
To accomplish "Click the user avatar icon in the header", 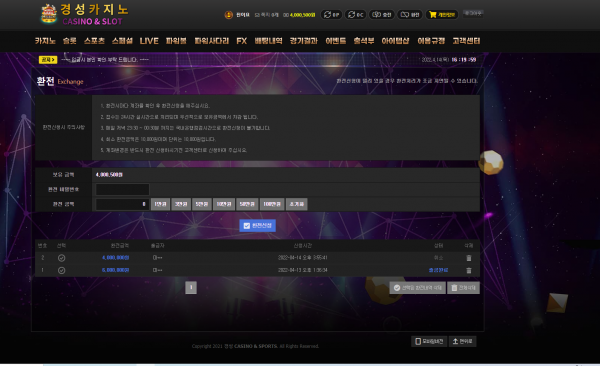I will click(x=228, y=15).
